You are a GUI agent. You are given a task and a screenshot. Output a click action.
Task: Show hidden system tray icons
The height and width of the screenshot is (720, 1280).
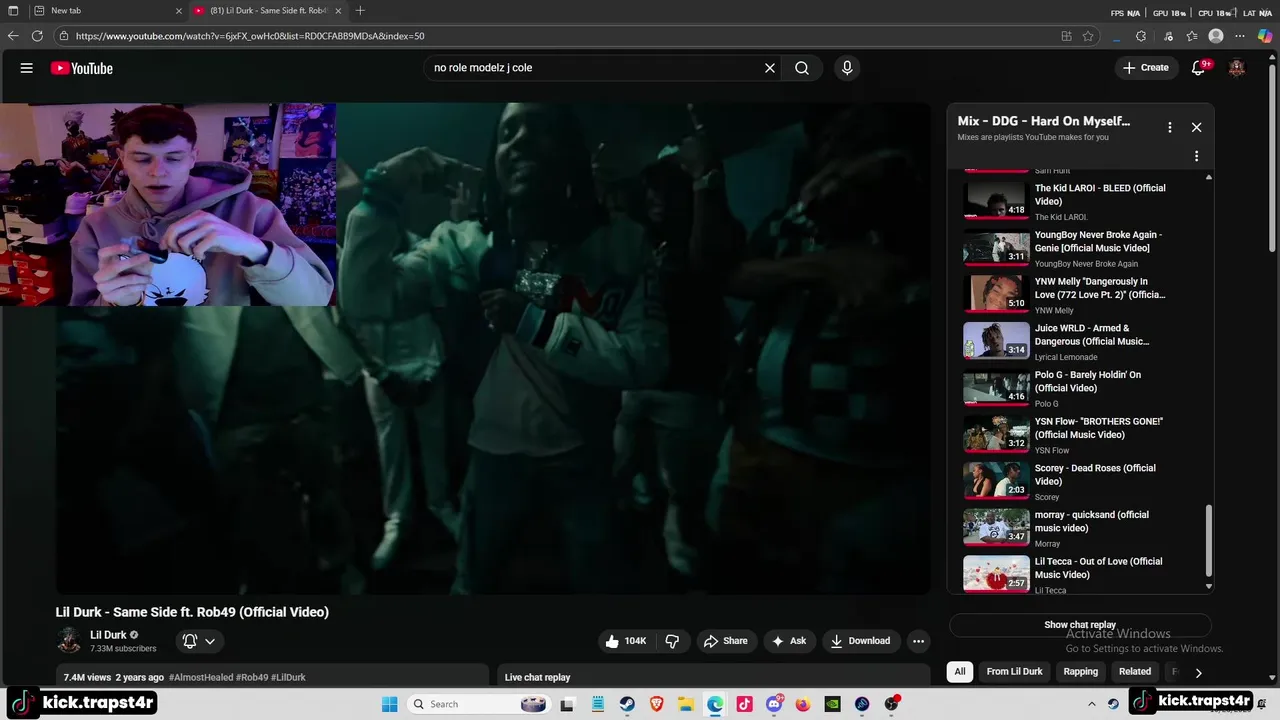pyautogui.click(x=1092, y=704)
